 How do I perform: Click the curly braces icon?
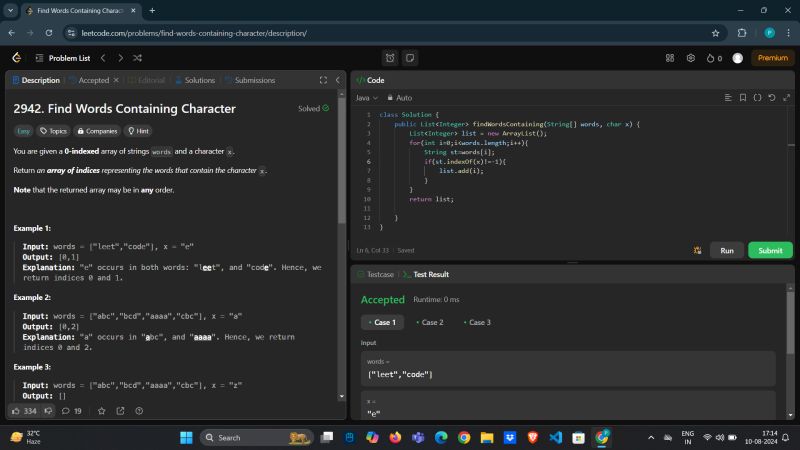758,97
